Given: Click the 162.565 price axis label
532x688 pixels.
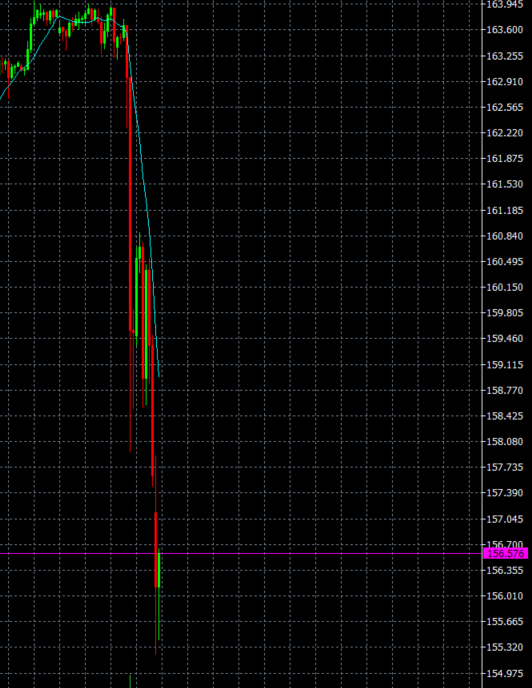Looking at the screenshot, I should [x=505, y=107].
